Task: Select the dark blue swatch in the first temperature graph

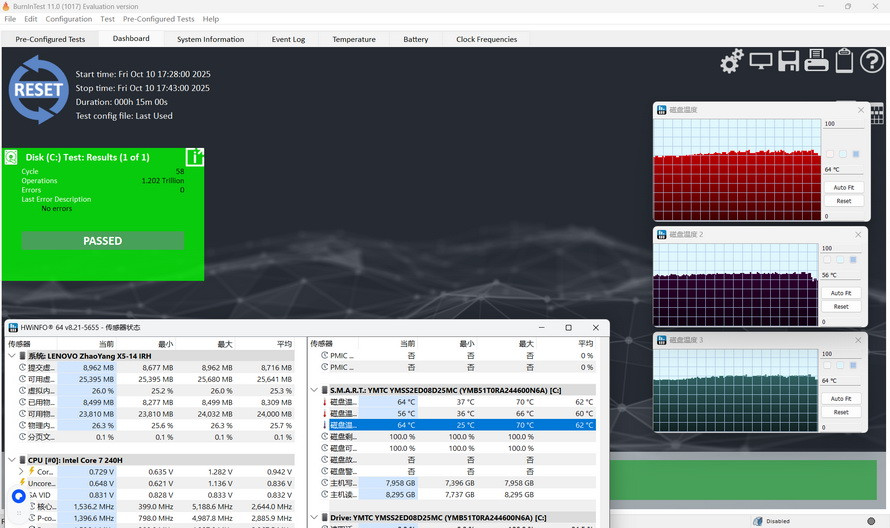Action: 856,154
